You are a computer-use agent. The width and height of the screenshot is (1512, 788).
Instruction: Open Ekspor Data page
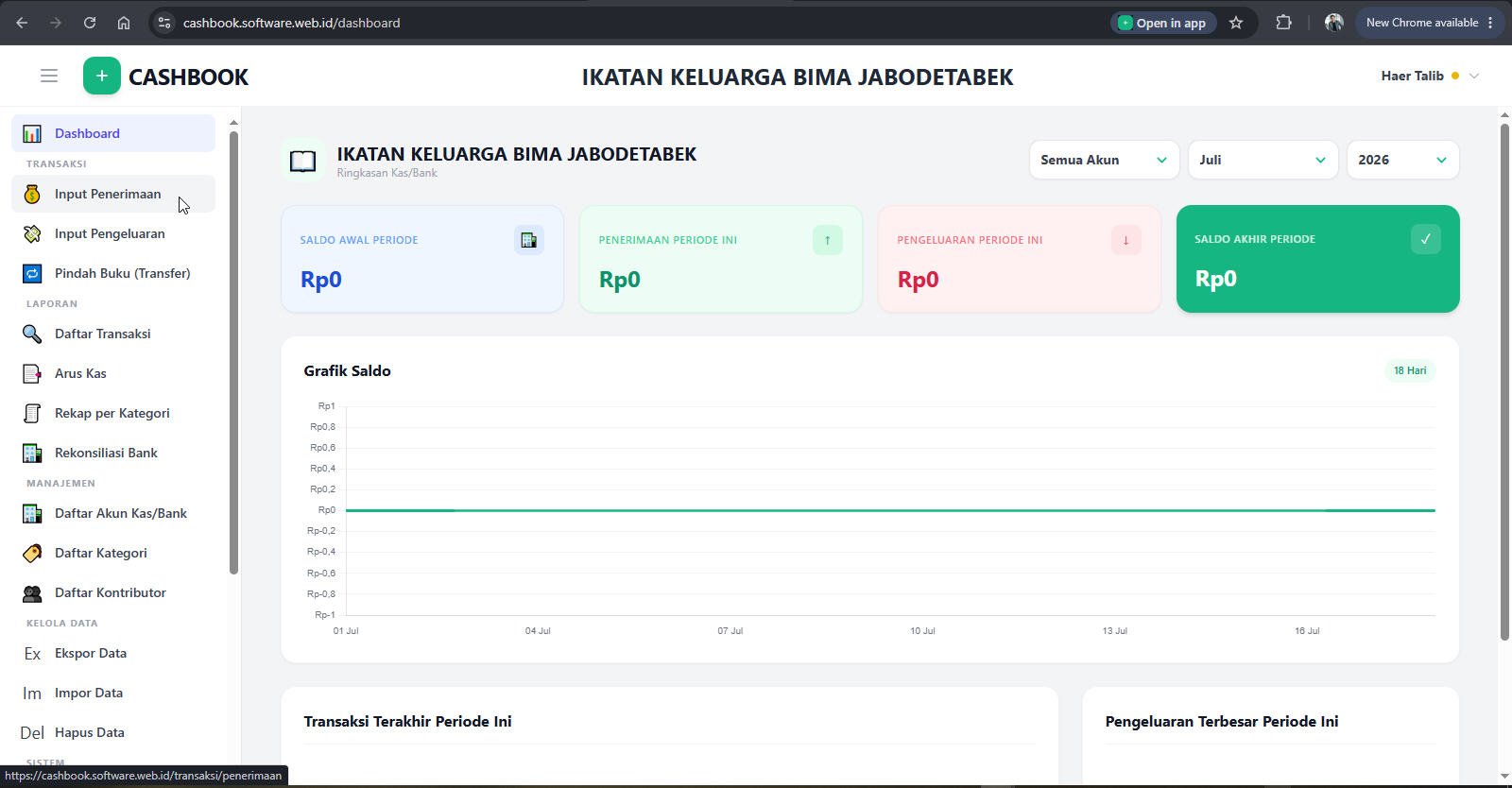pyautogui.click(x=113, y=653)
